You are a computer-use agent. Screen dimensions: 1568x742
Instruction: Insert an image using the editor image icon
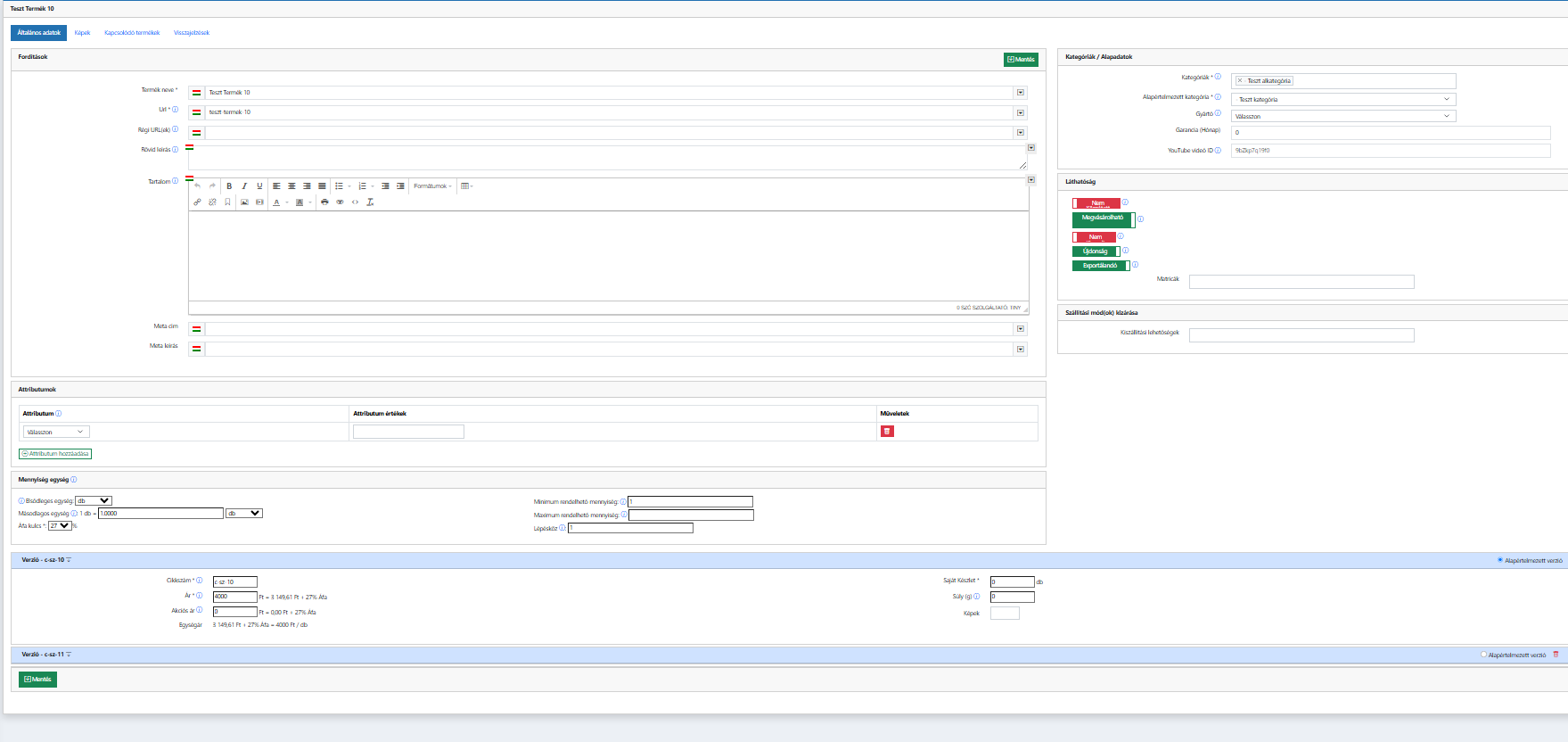(244, 202)
